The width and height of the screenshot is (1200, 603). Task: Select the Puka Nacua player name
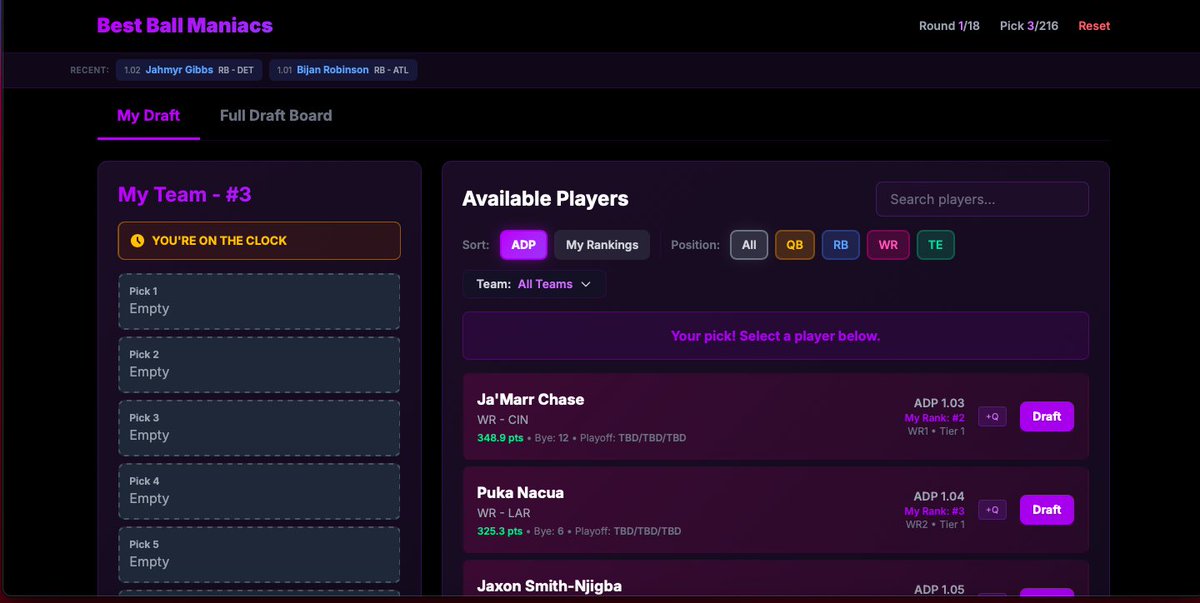pyautogui.click(x=520, y=493)
